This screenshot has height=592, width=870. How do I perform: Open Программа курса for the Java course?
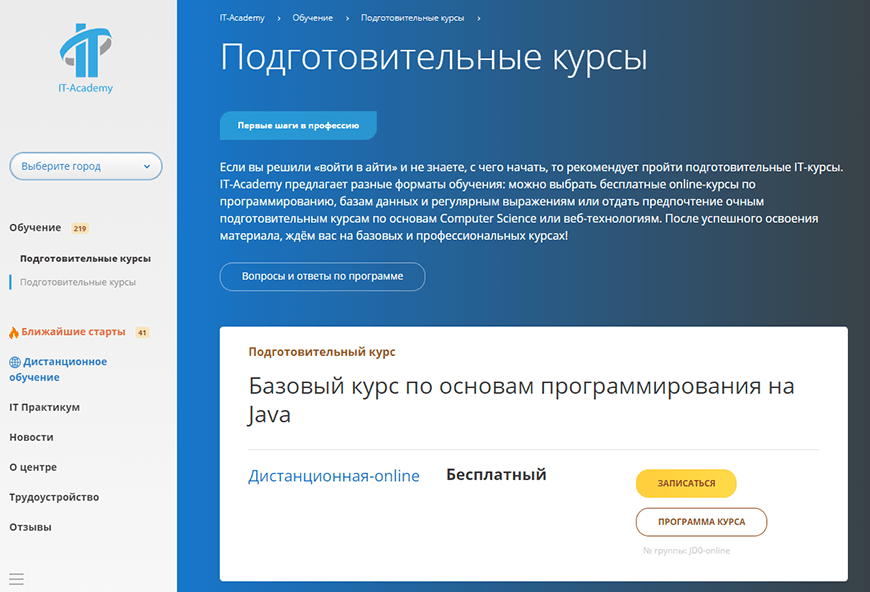(x=701, y=522)
